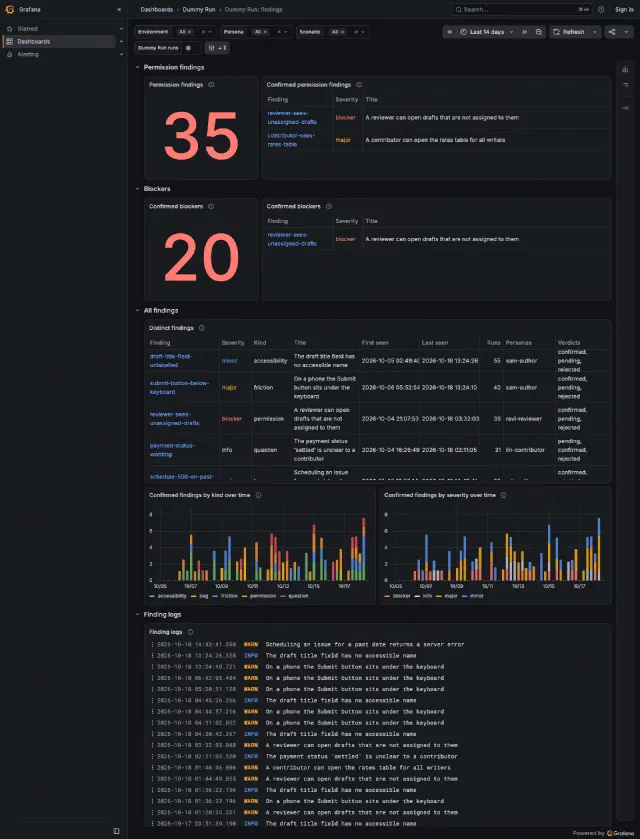Click the side toolbar filter lines icon
Image resolution: width=640 pixels, height=839 pixels.
click(x=624, y=85)
